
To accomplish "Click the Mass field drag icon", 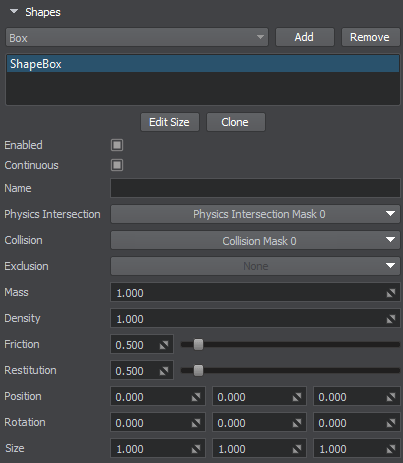I will [391, 293].
